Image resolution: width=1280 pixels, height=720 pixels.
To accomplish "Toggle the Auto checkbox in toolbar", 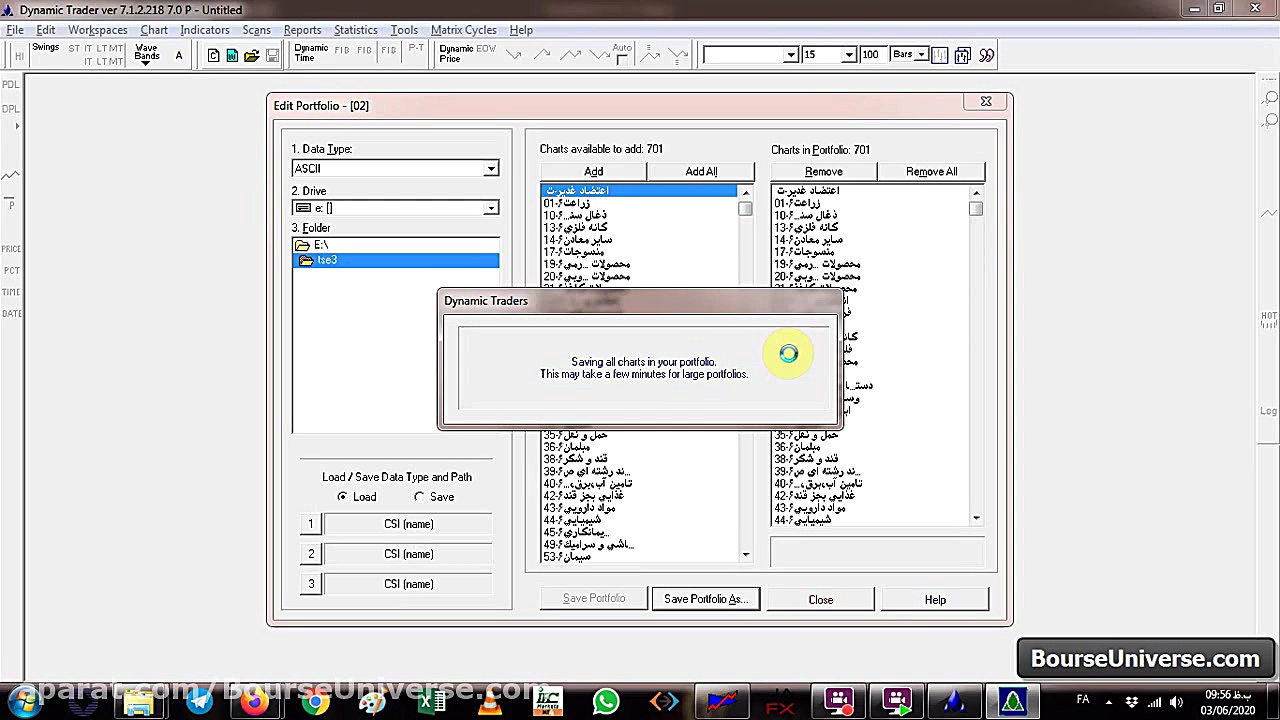I will pyautogui.click(x=622, y=59).
